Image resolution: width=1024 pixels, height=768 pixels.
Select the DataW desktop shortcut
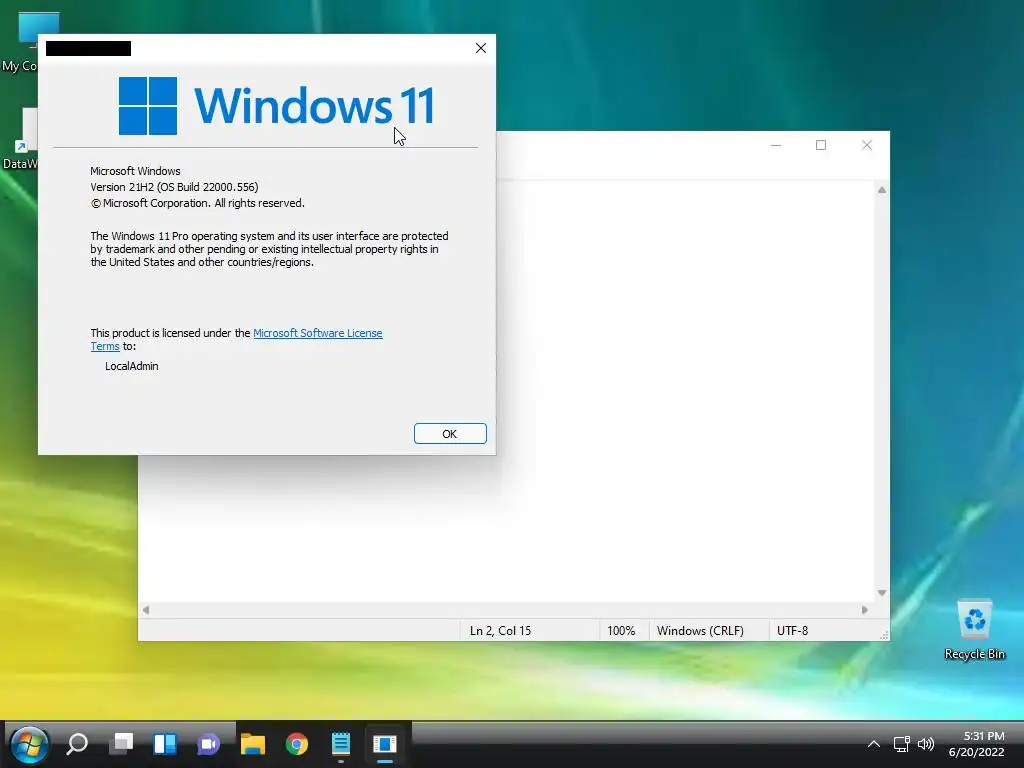[20, 139]
